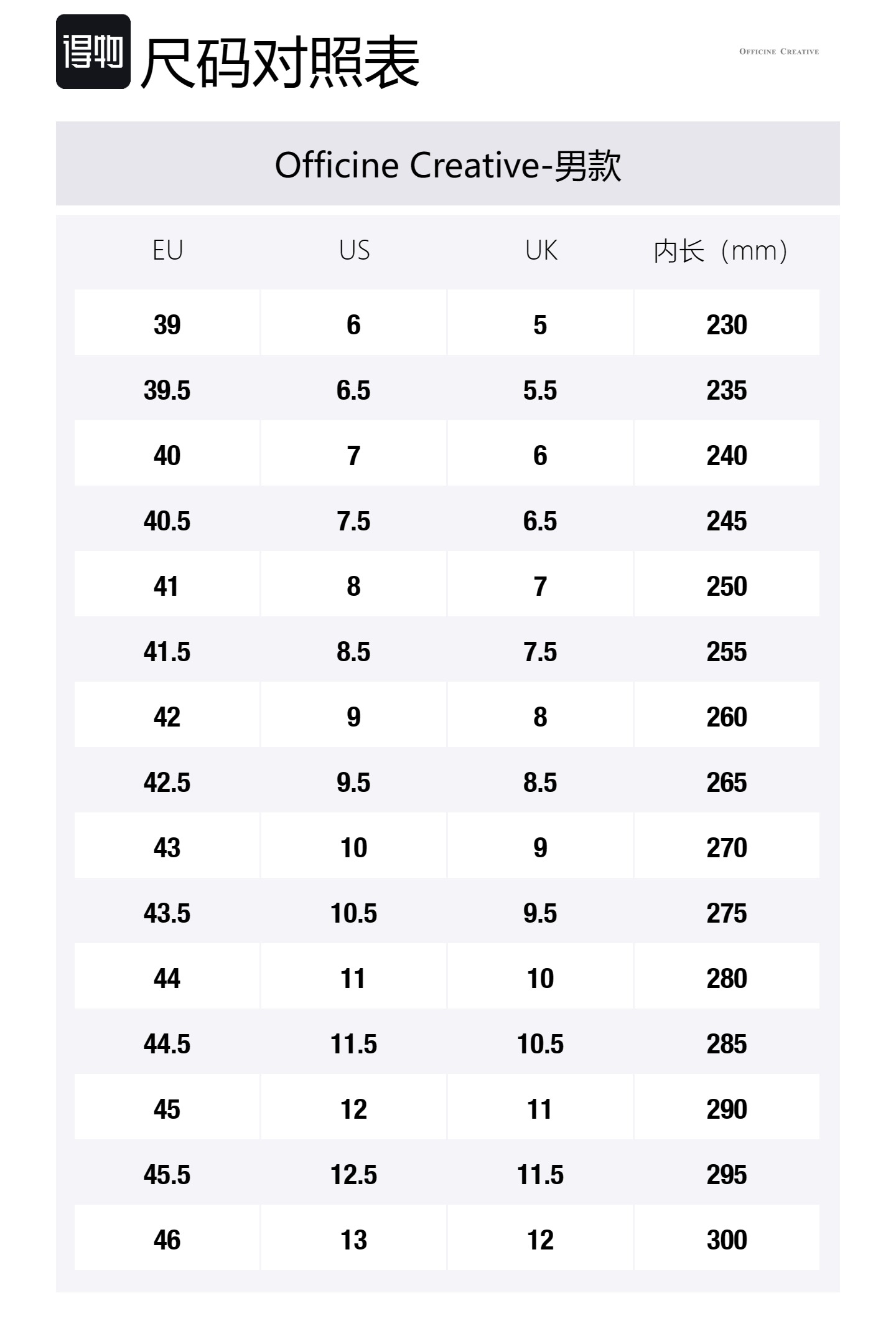Select UK size 10.5 cell
This screenshot has width=896, height=1341.
click(540, 1043)
